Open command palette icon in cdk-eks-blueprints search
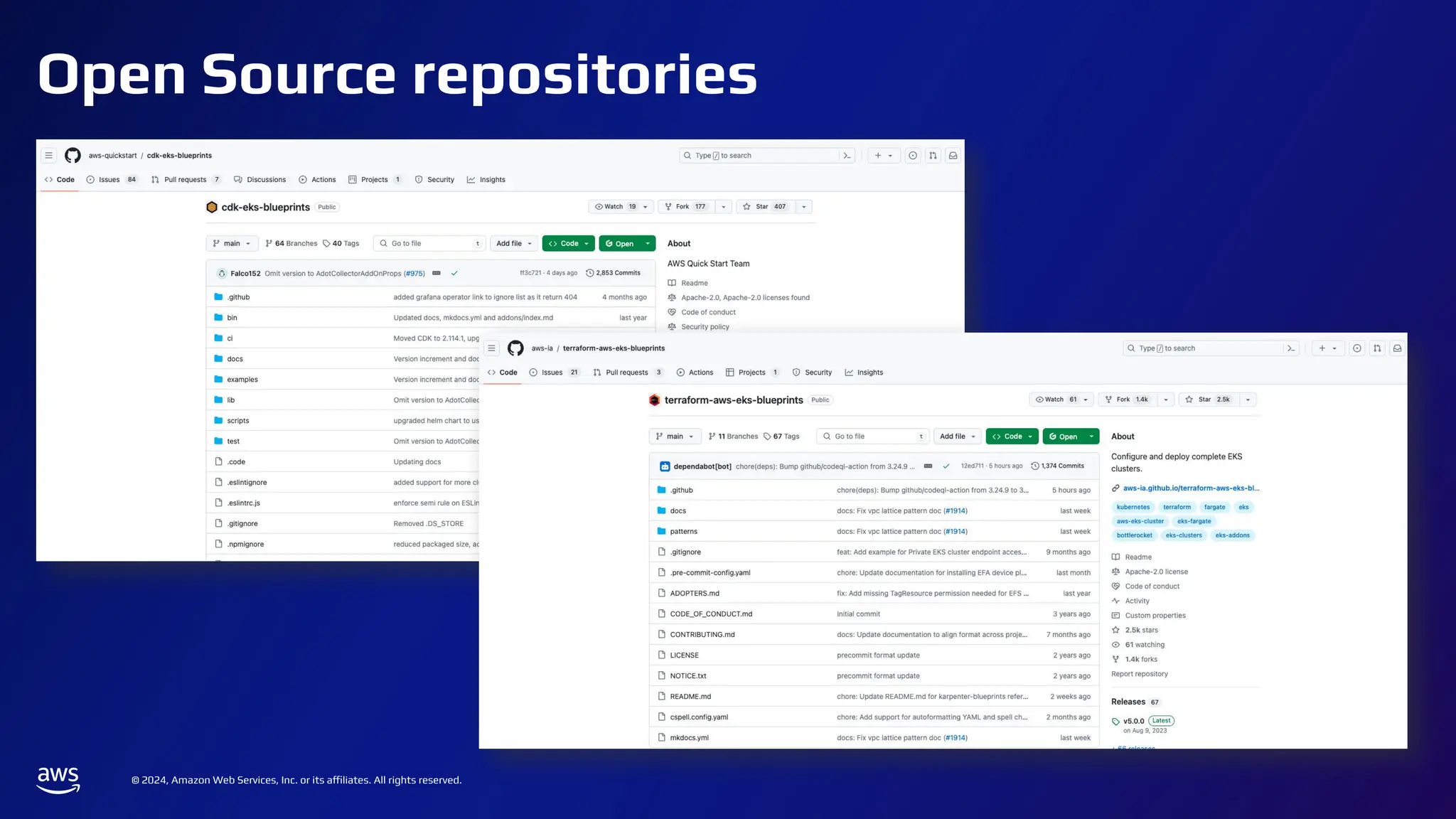This screenshot has height=819, width=1456. pyautogui.click(x=847, y=156)
